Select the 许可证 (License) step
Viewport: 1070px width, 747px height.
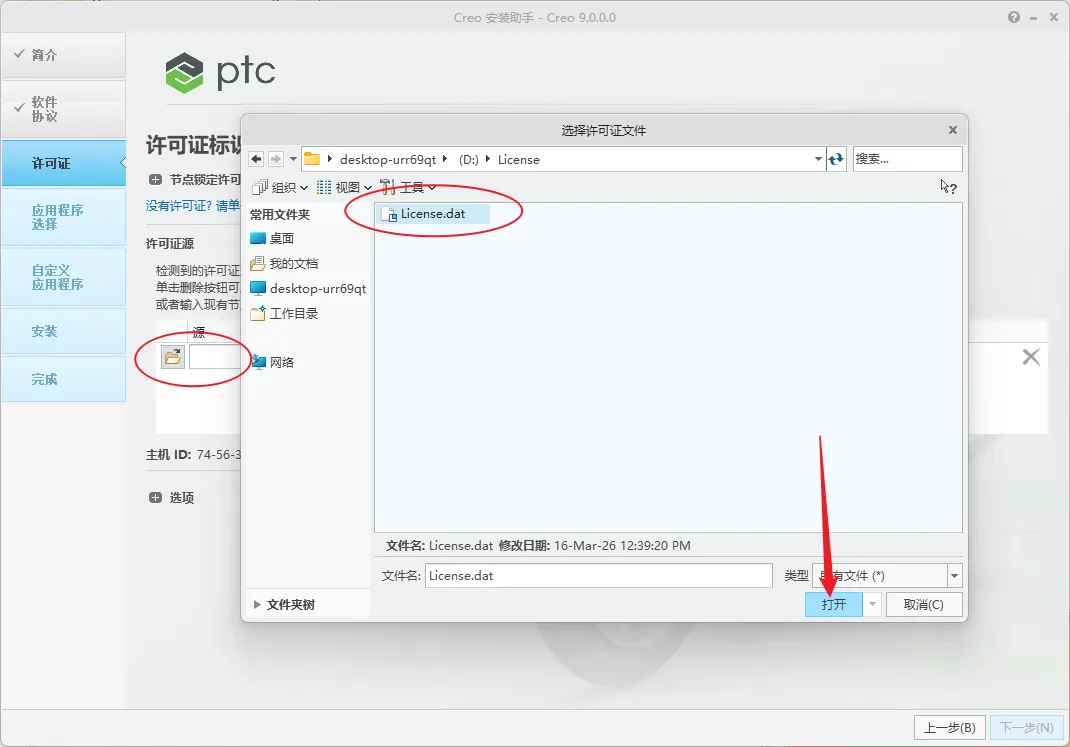[x=63, y=163]
